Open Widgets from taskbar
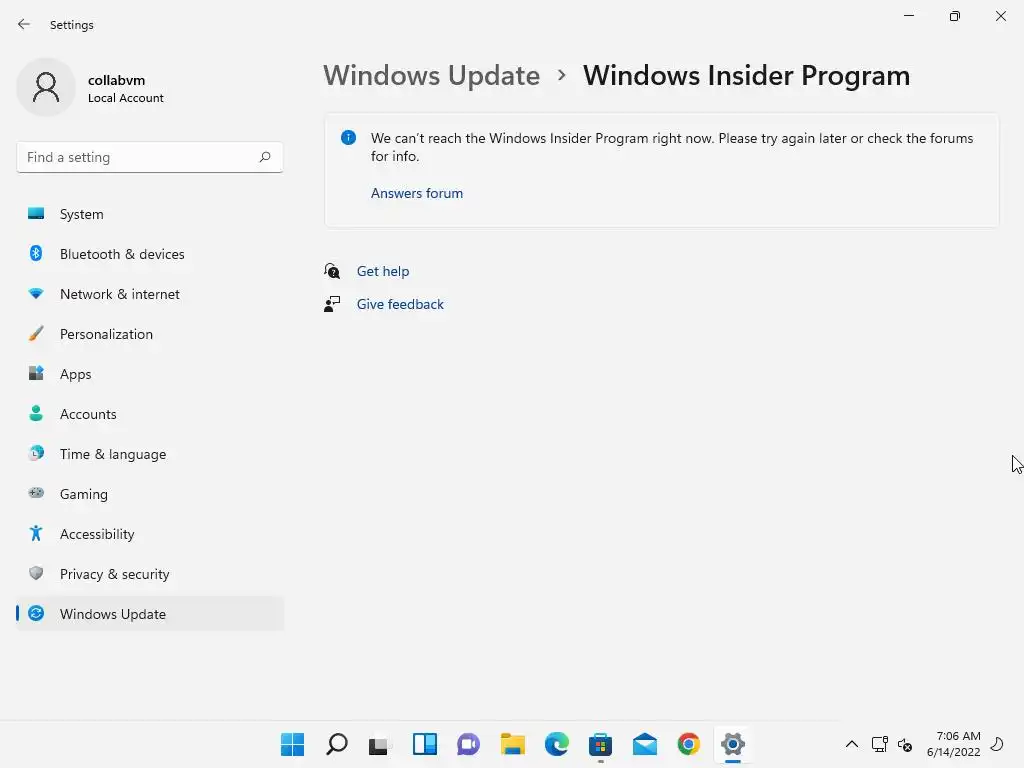The image size is (1024, 768). click(424, 744)
